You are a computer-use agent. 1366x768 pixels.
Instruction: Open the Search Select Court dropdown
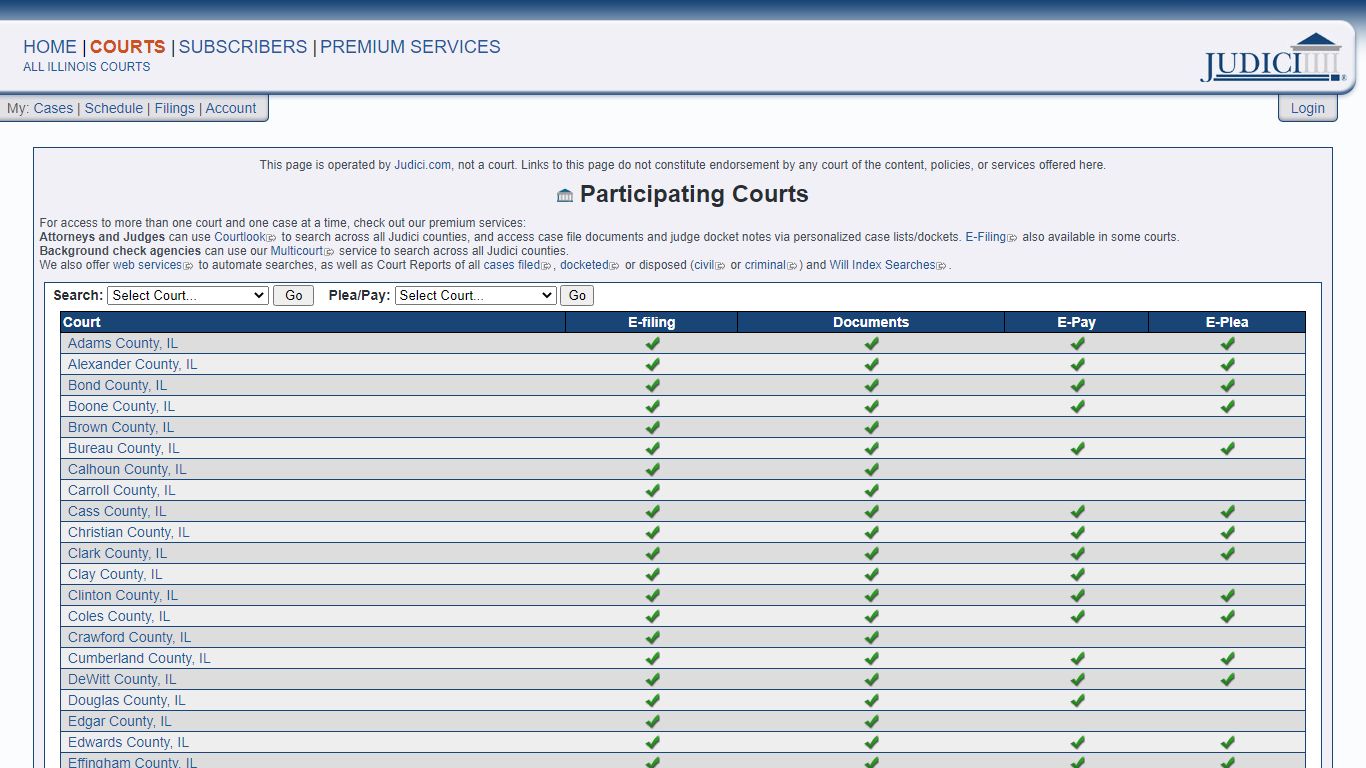coord(188,295)
